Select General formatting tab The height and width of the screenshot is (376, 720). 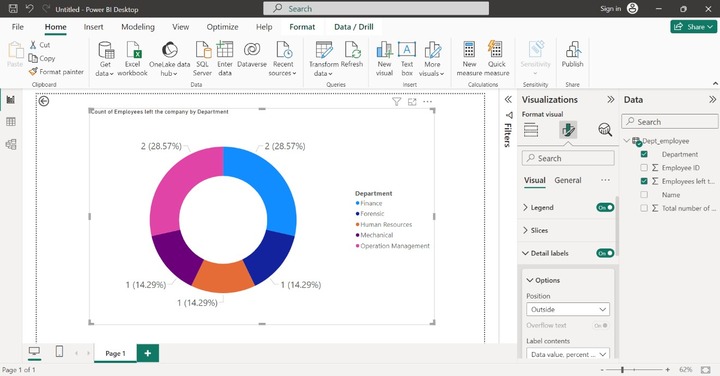[x=568, y=180]
